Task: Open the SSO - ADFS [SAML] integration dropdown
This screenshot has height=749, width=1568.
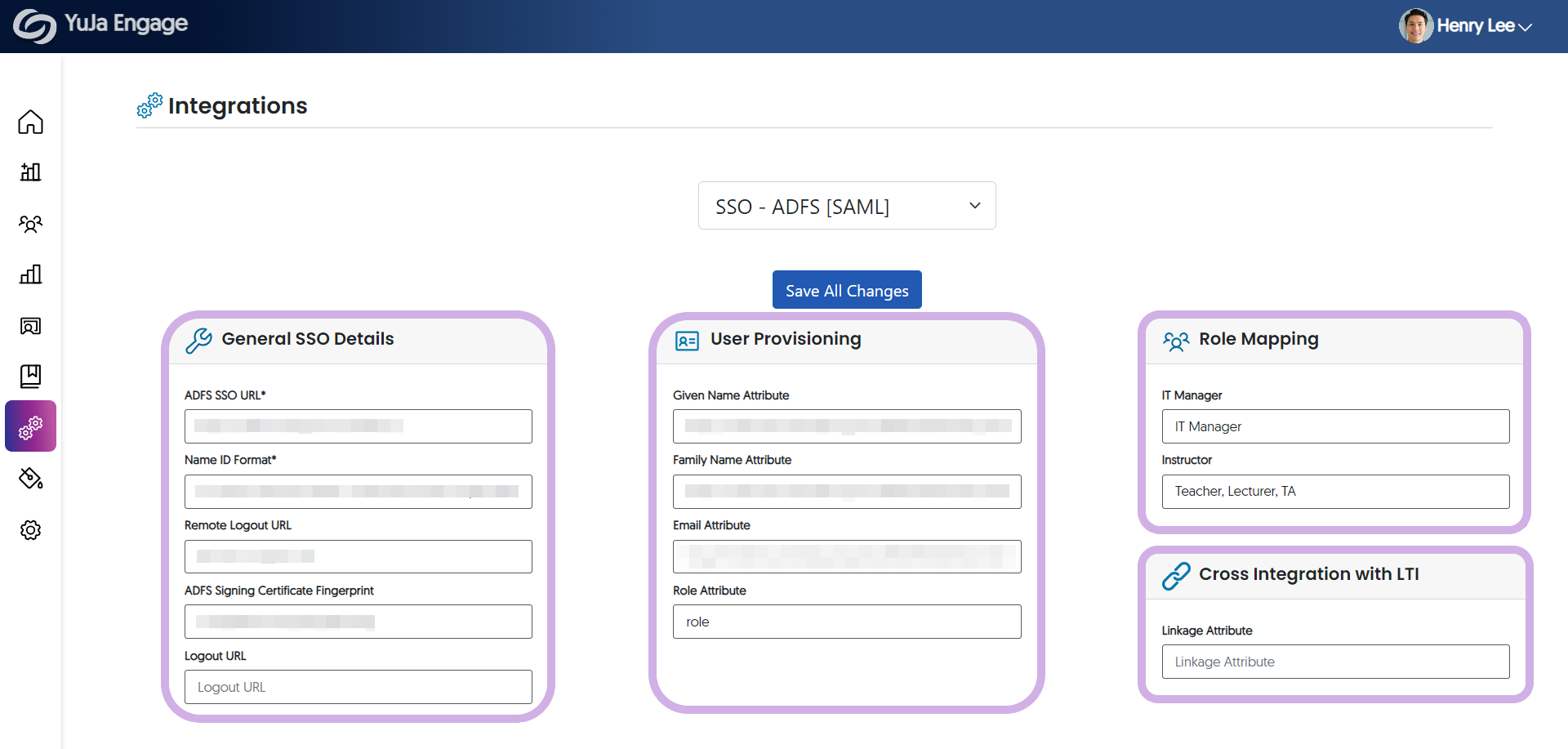Action: (x=847, y=206)
